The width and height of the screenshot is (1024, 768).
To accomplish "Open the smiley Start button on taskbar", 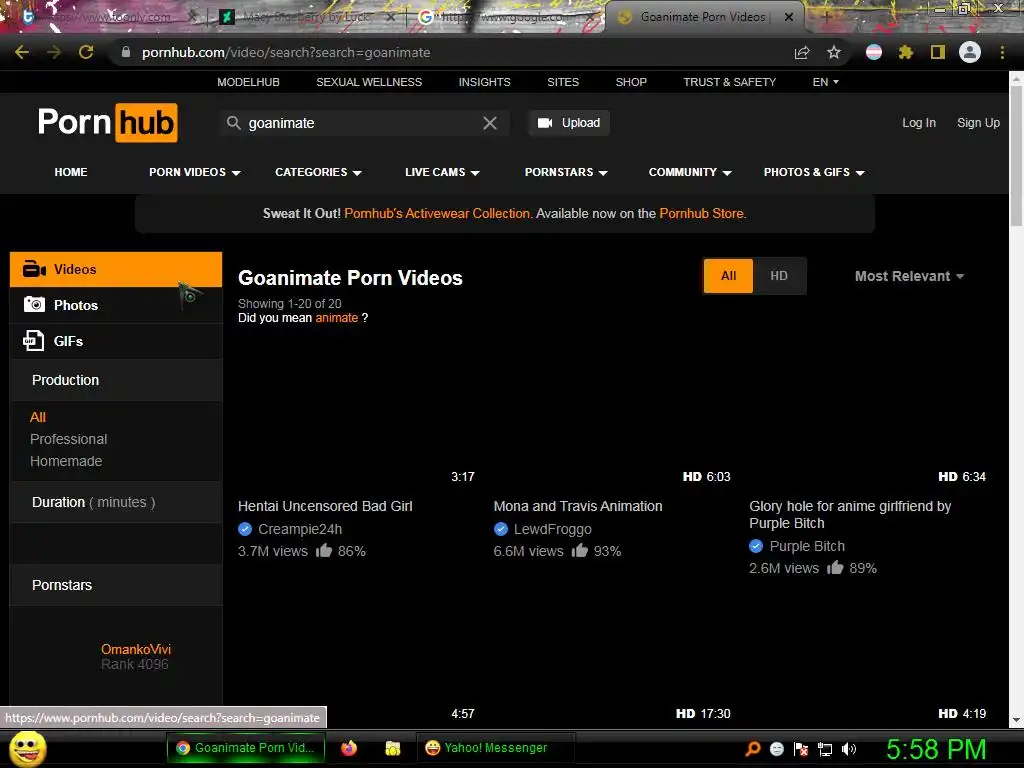I will (x=28, y=749).
